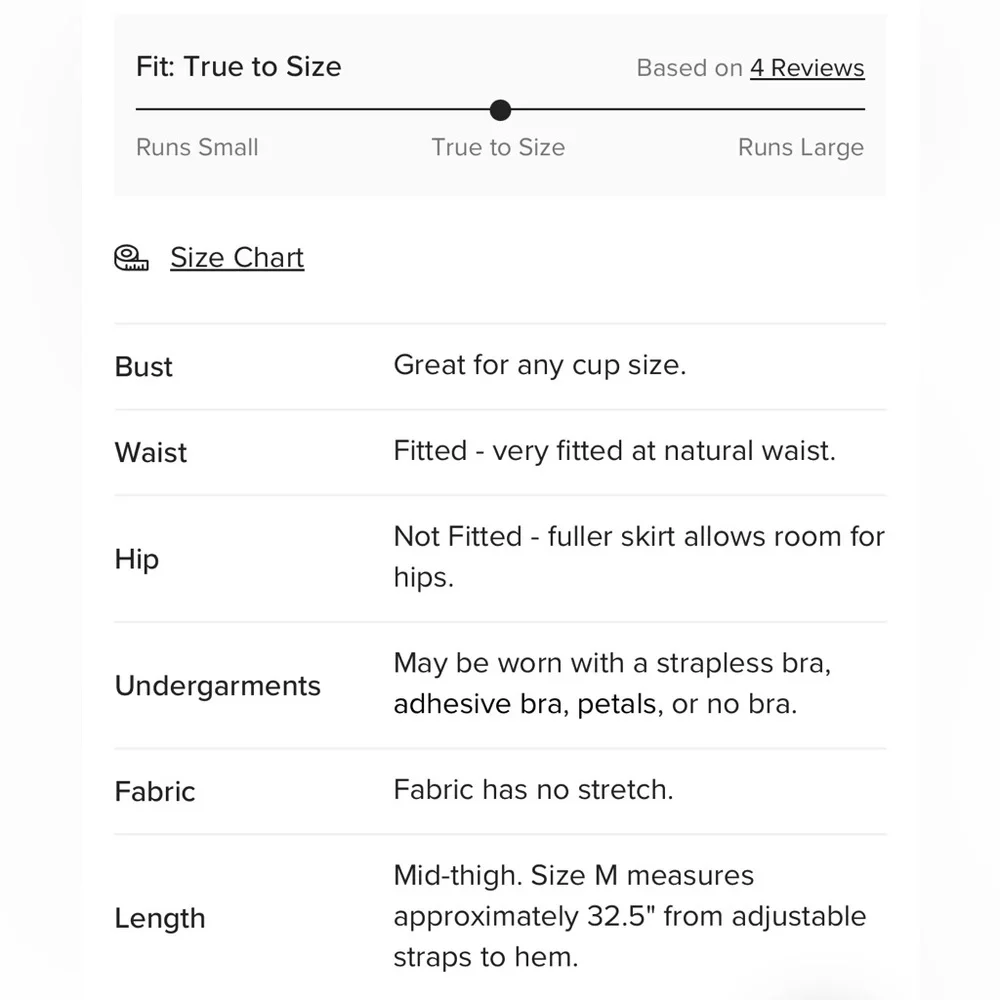Open the Size Chart link
This screenshot has width=1000, height=1000.
point(237,258)
